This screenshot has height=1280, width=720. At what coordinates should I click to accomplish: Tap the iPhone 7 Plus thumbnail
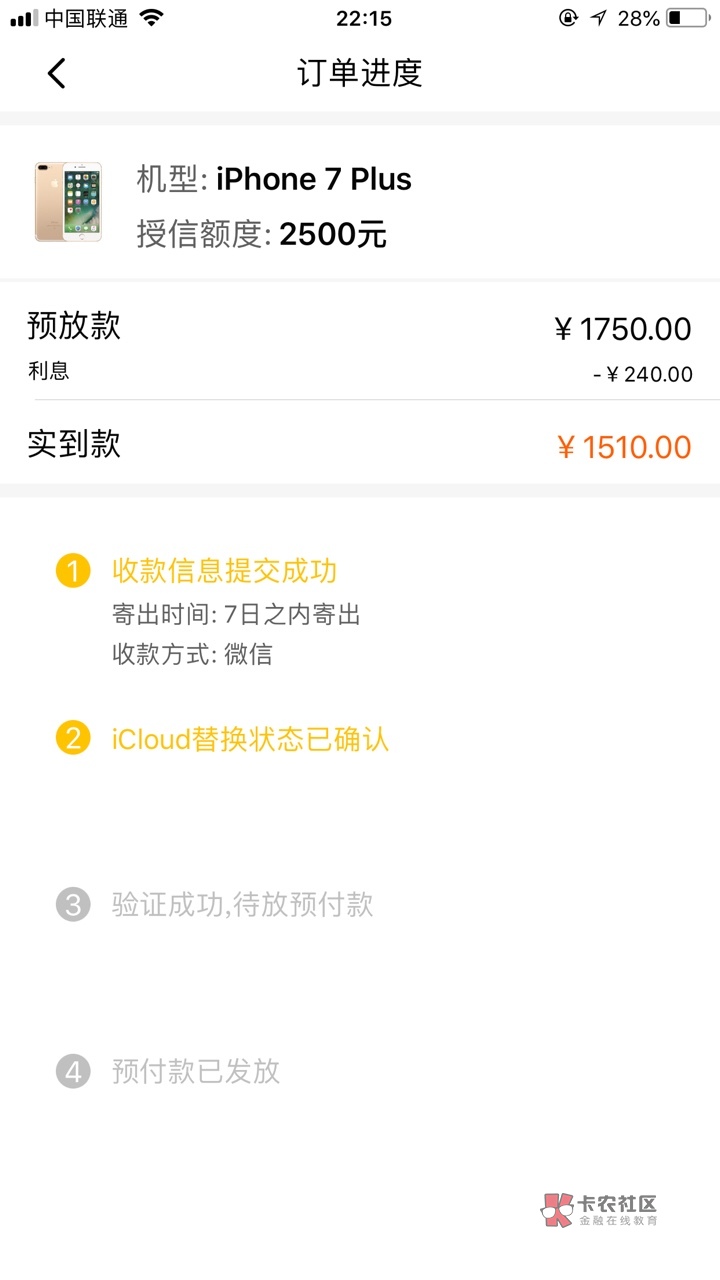tap(68, 201)
